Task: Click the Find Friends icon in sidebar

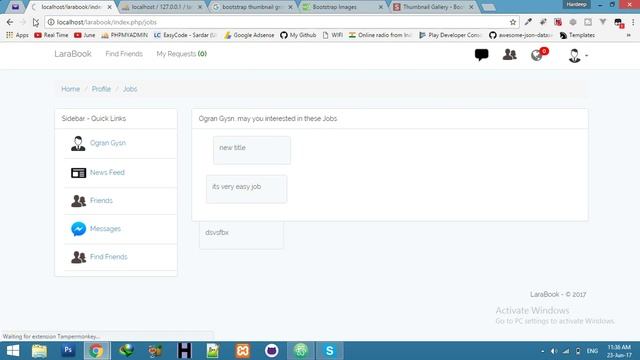Action: pyautogui.click(x=78, y=257)
